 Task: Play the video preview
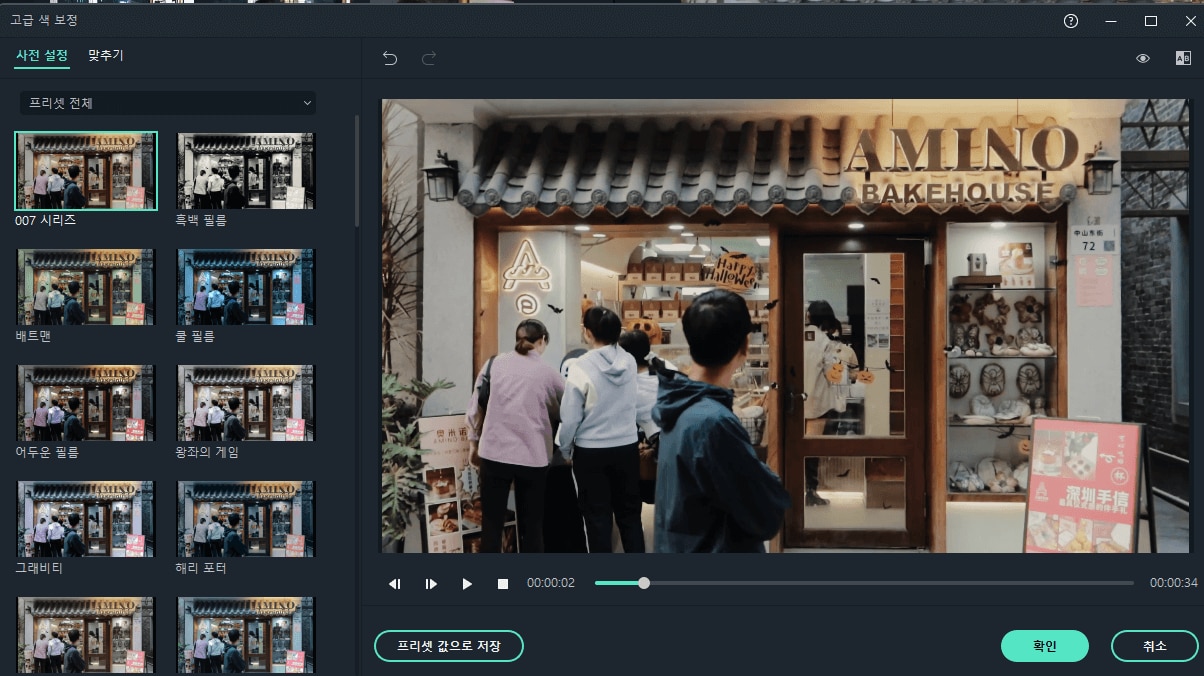coord(467,583)
